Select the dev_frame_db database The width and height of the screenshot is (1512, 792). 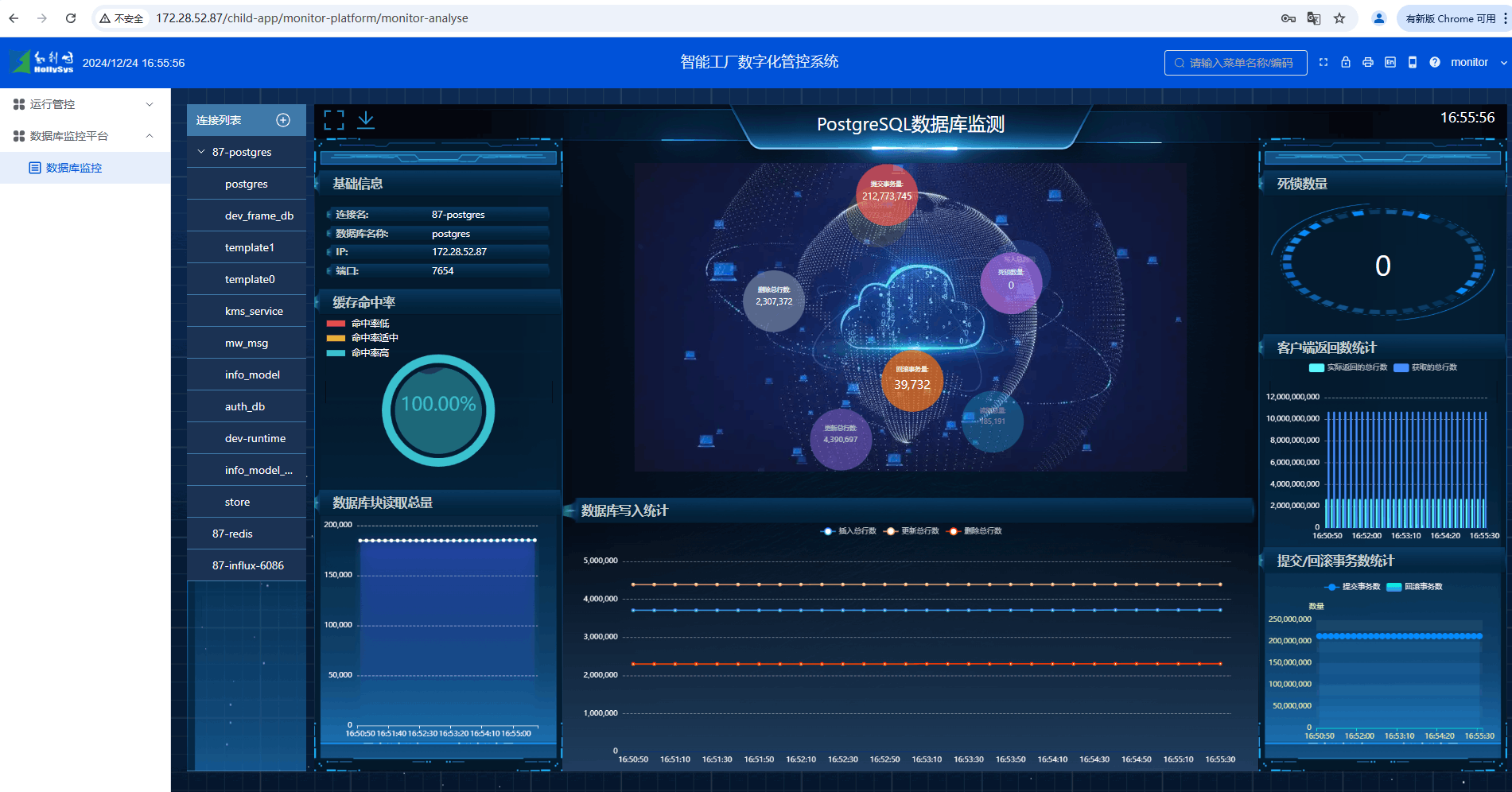click(x=259, y=215)
